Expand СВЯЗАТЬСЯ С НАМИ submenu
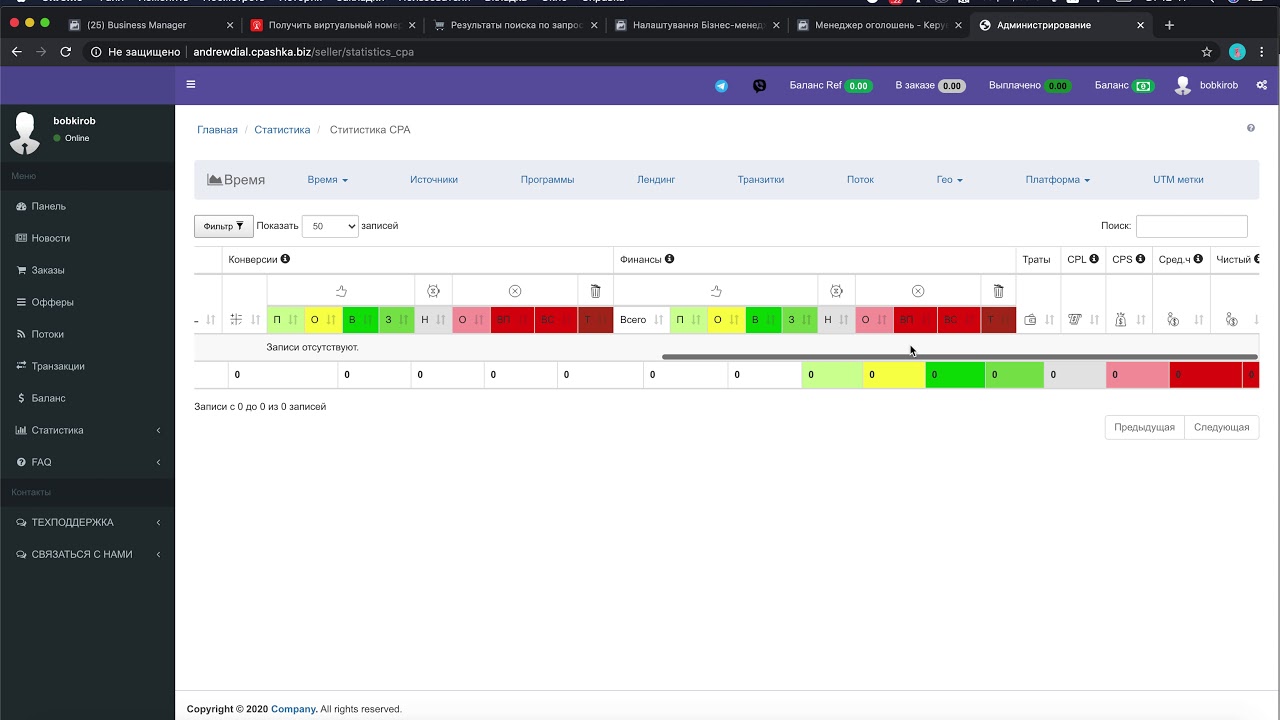This screenshot has width=1280, height=720. click(x=88, y=554)
